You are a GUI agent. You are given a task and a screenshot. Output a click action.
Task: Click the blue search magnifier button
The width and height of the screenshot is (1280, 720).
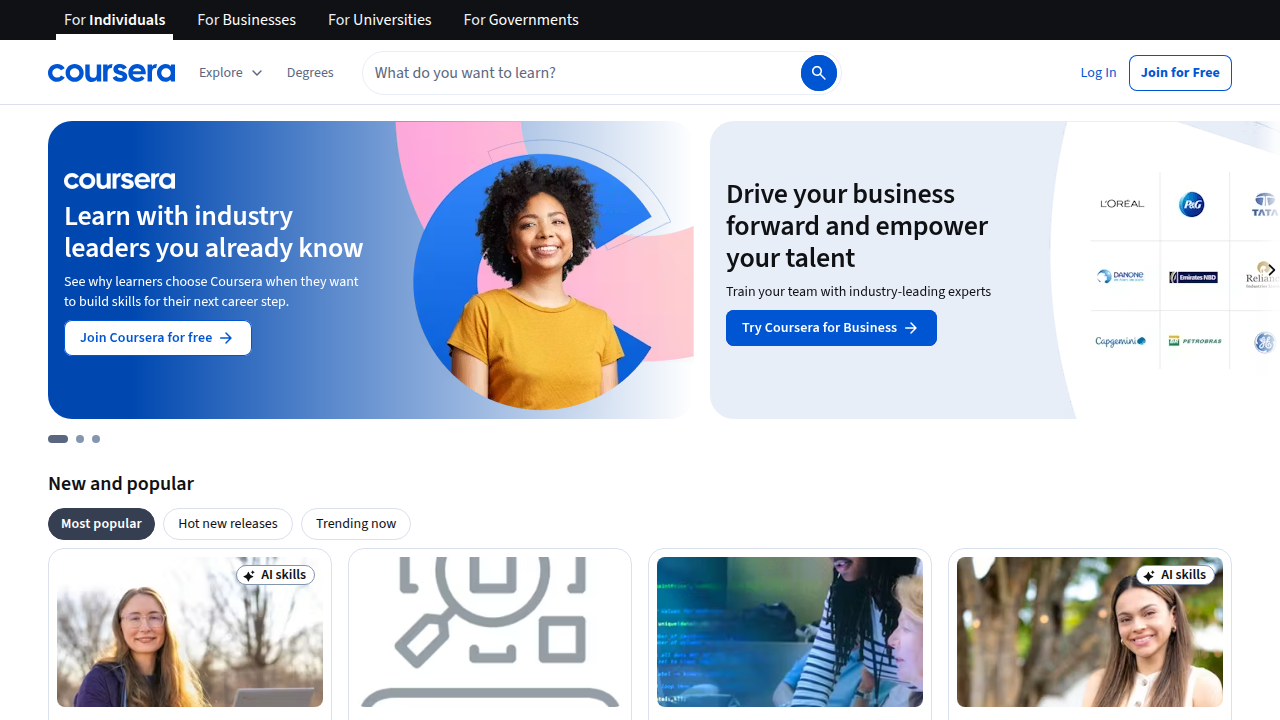point(818,73)
